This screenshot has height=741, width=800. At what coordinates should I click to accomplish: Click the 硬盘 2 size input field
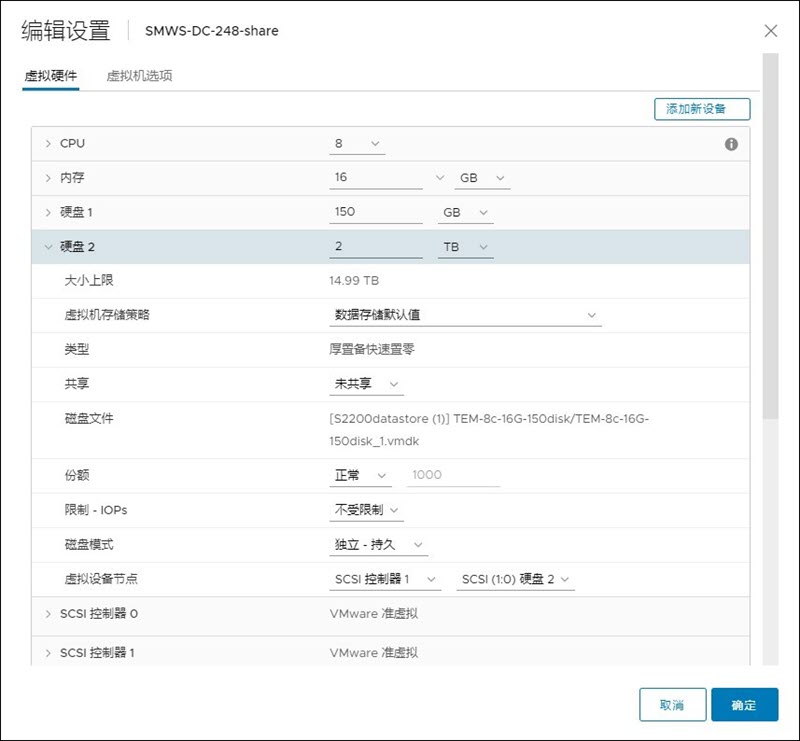[375, 247]
